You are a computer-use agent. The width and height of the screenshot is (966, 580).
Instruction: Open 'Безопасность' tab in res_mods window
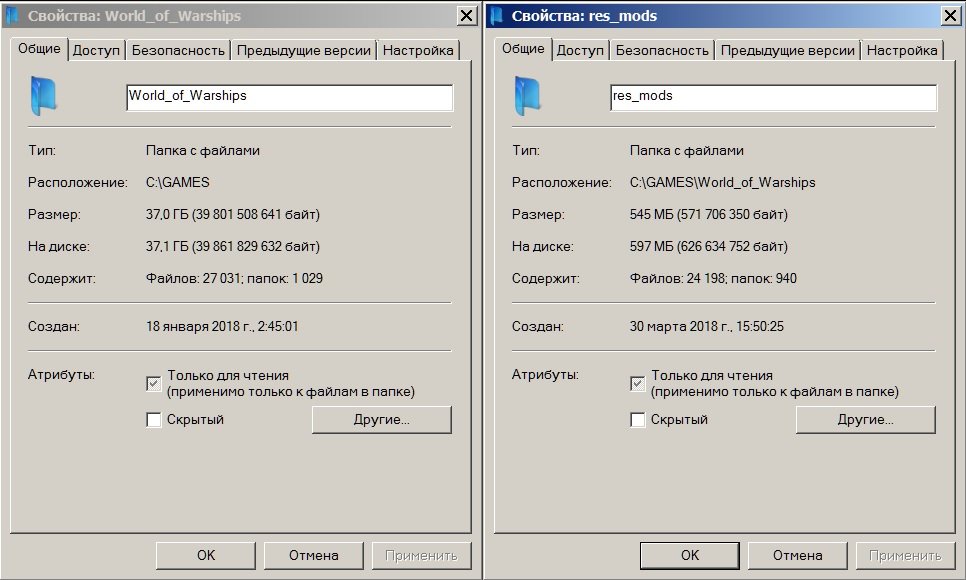(x=662, y=51)
